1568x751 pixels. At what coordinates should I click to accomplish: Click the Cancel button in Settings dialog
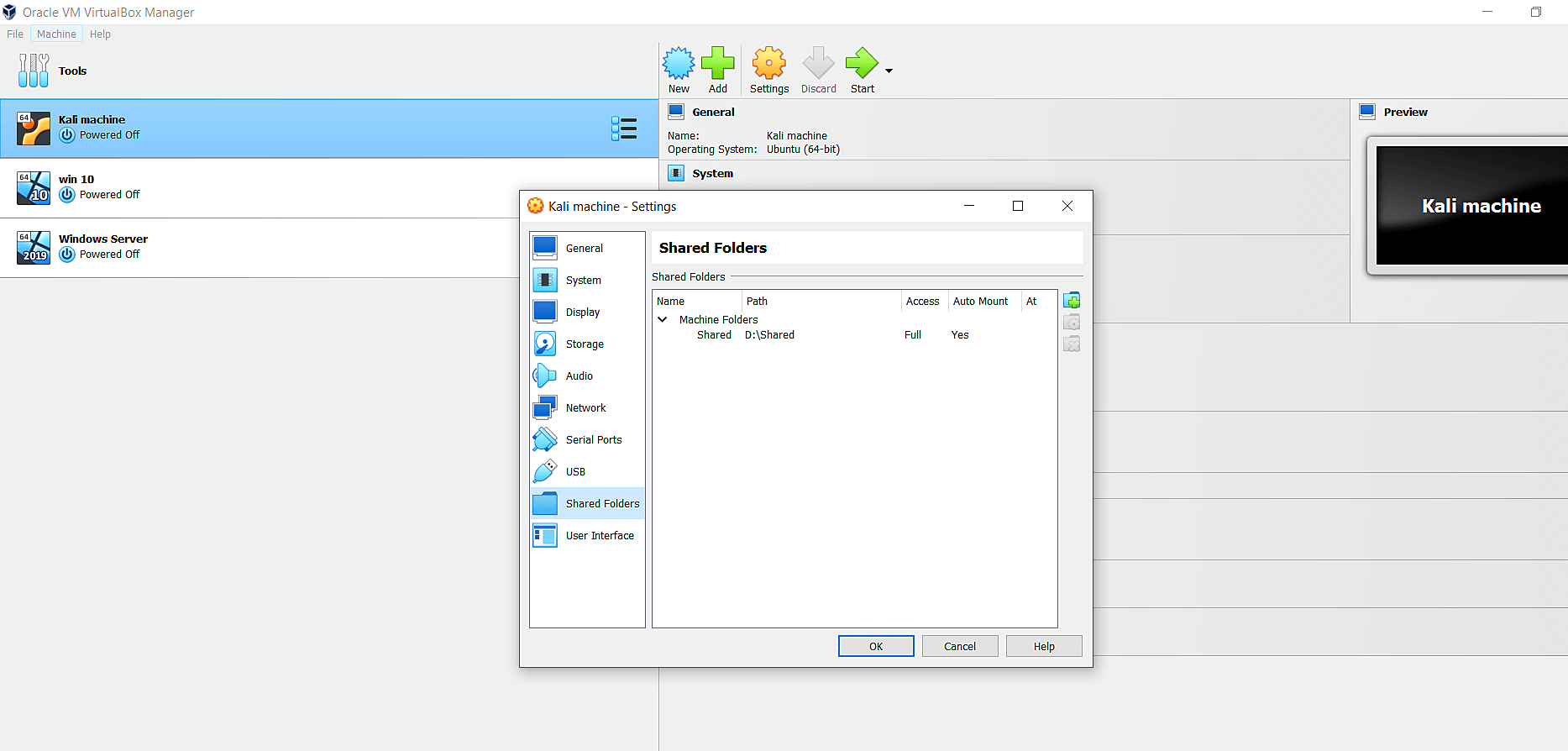coord(960,646)
